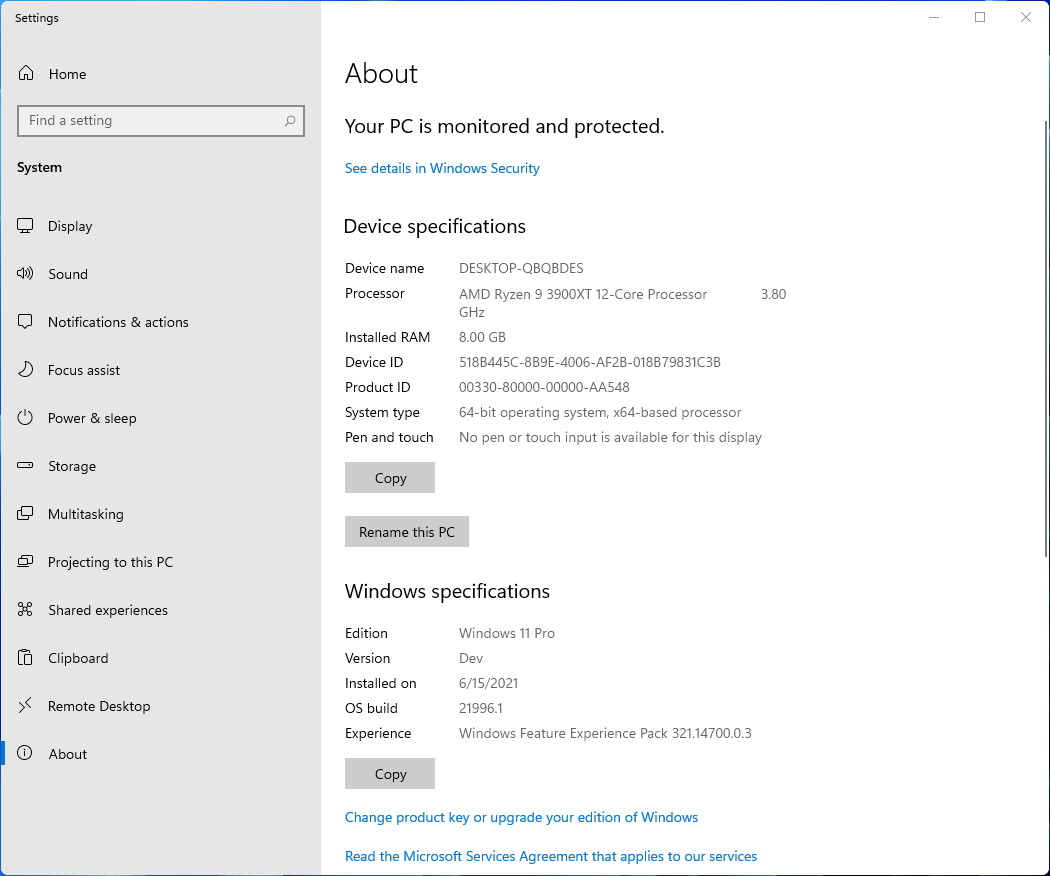The image size is (1050, 876).
Task: Open Shared experiences page
Action: tap(108, 610)
